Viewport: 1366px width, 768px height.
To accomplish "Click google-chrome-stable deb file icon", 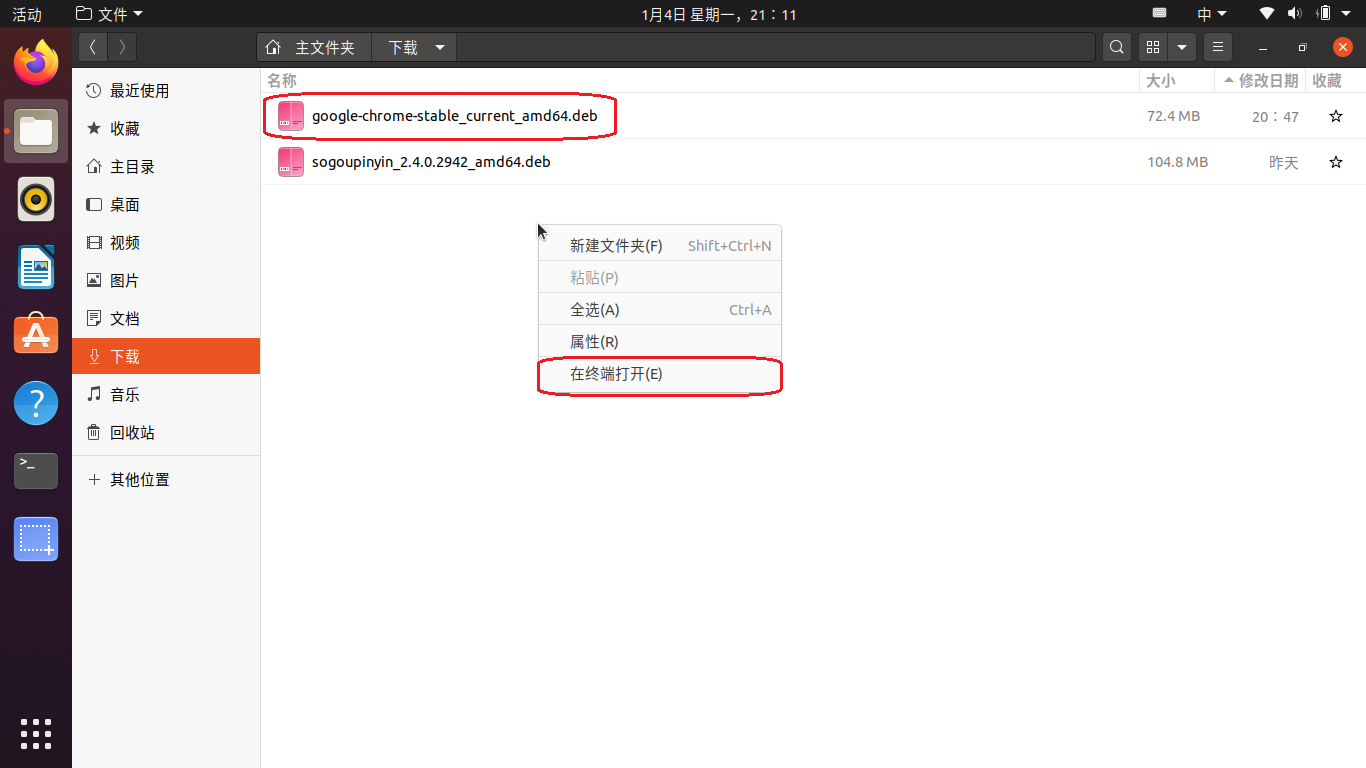I will tap(291, 116).
